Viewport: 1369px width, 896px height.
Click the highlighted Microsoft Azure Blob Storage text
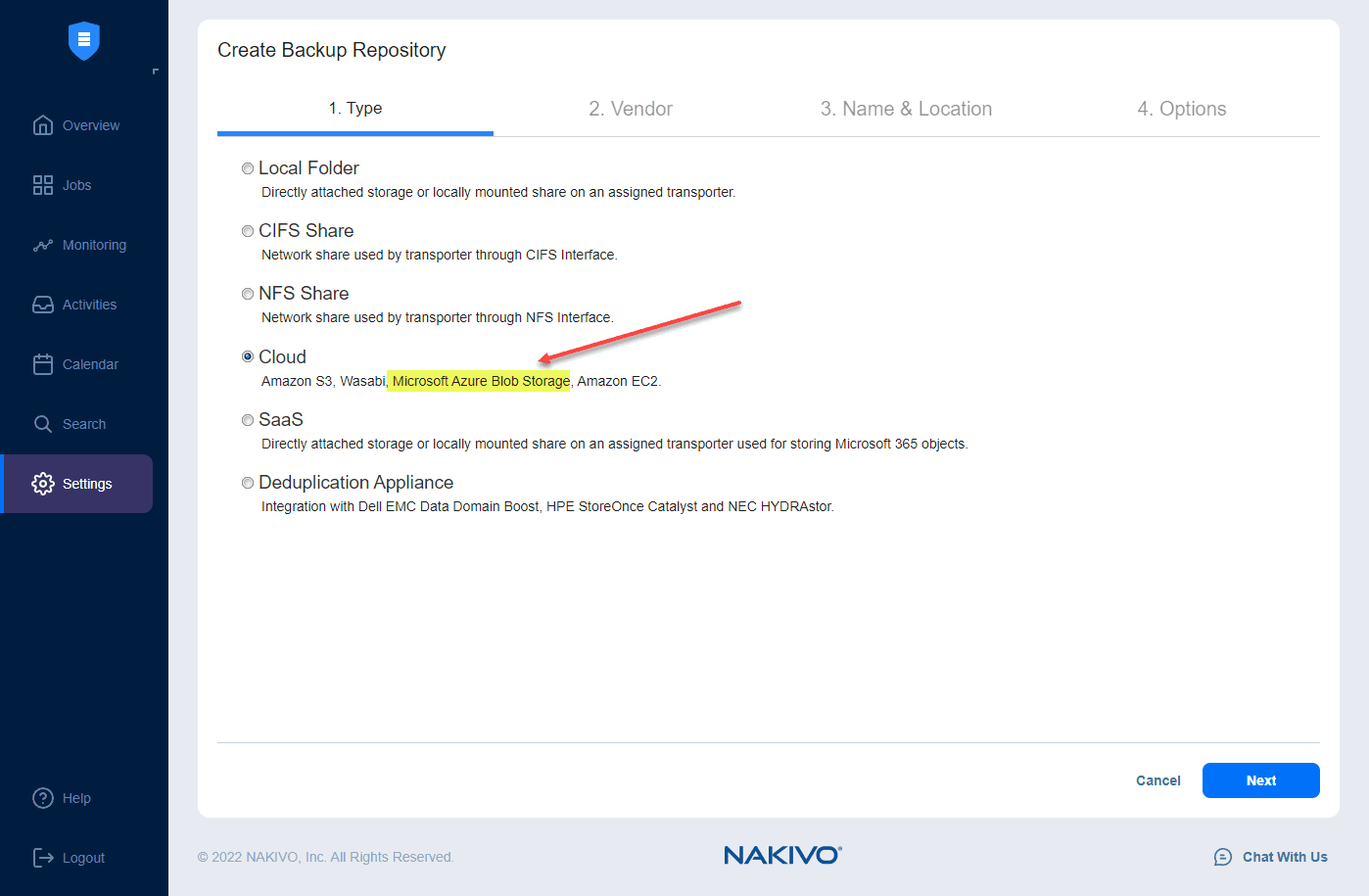(481, 381)
